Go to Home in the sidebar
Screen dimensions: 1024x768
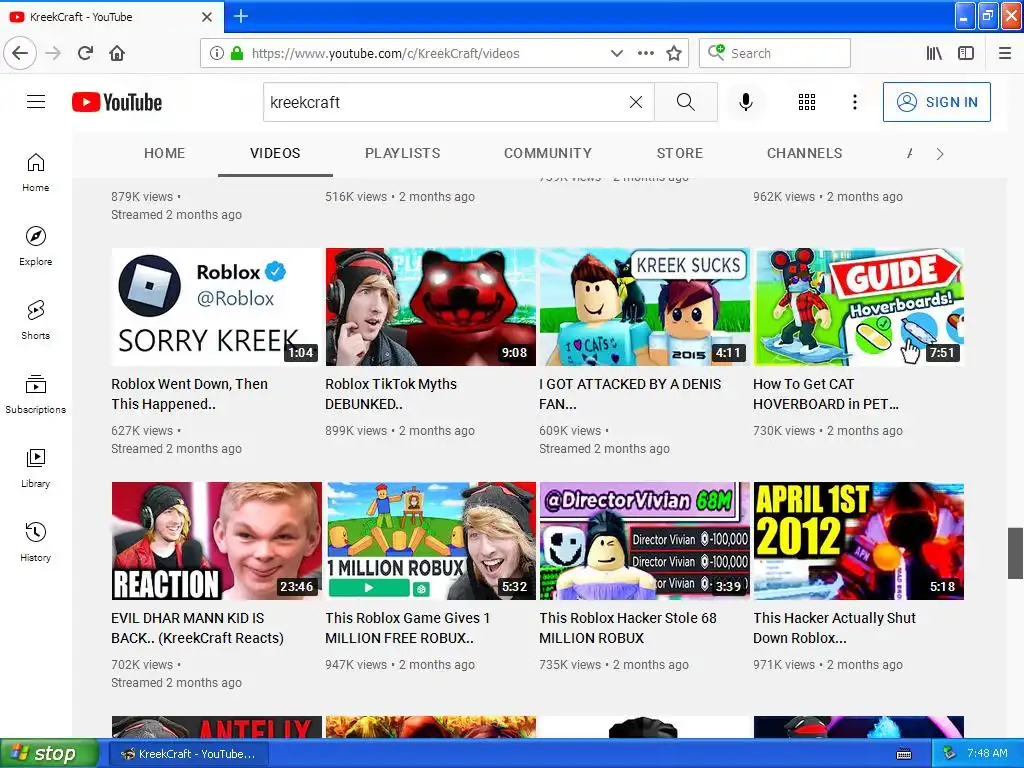click(36, 173)
